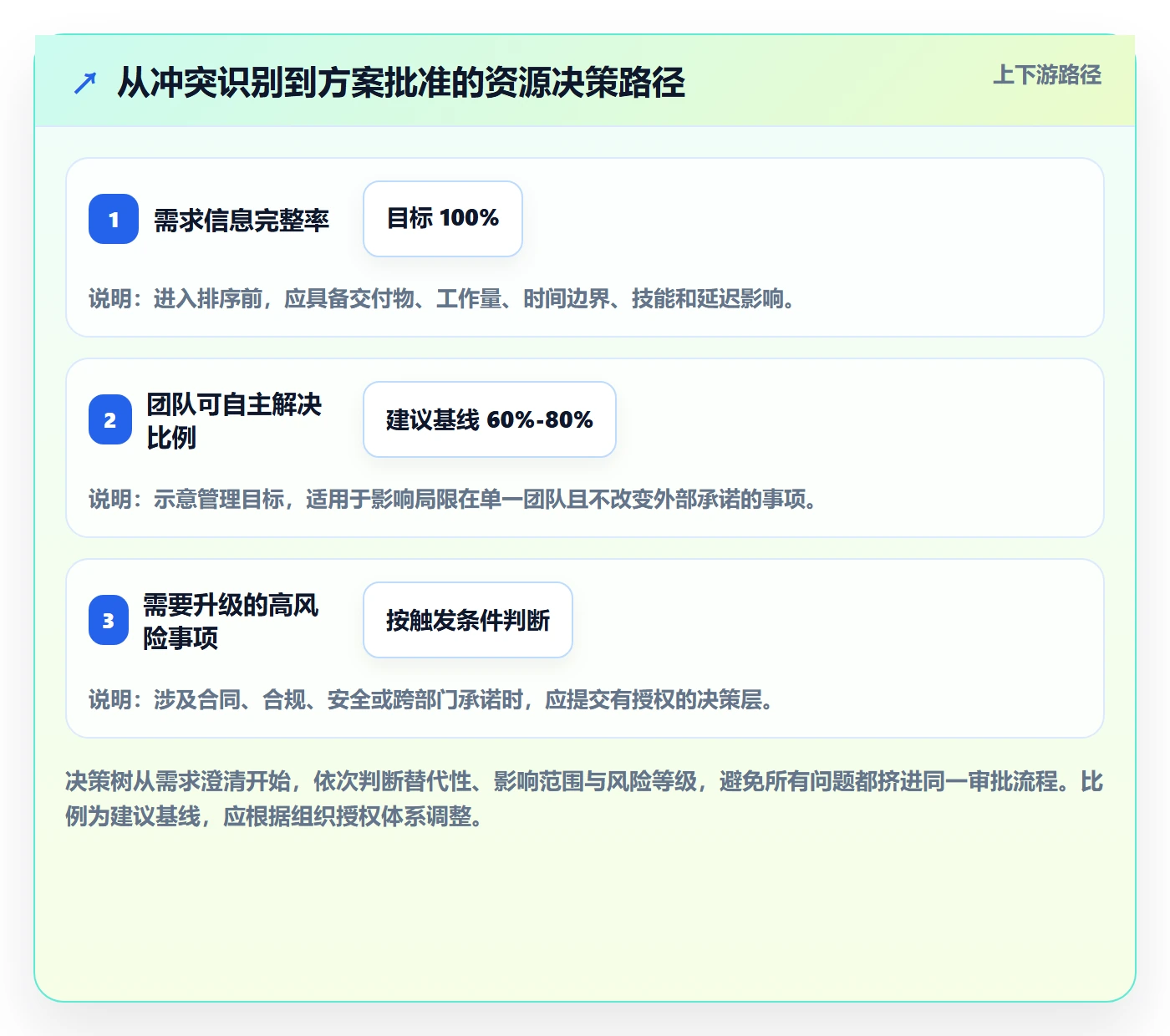Click the 需要升级的高风险事项 heading

click(x=231, y=621)
